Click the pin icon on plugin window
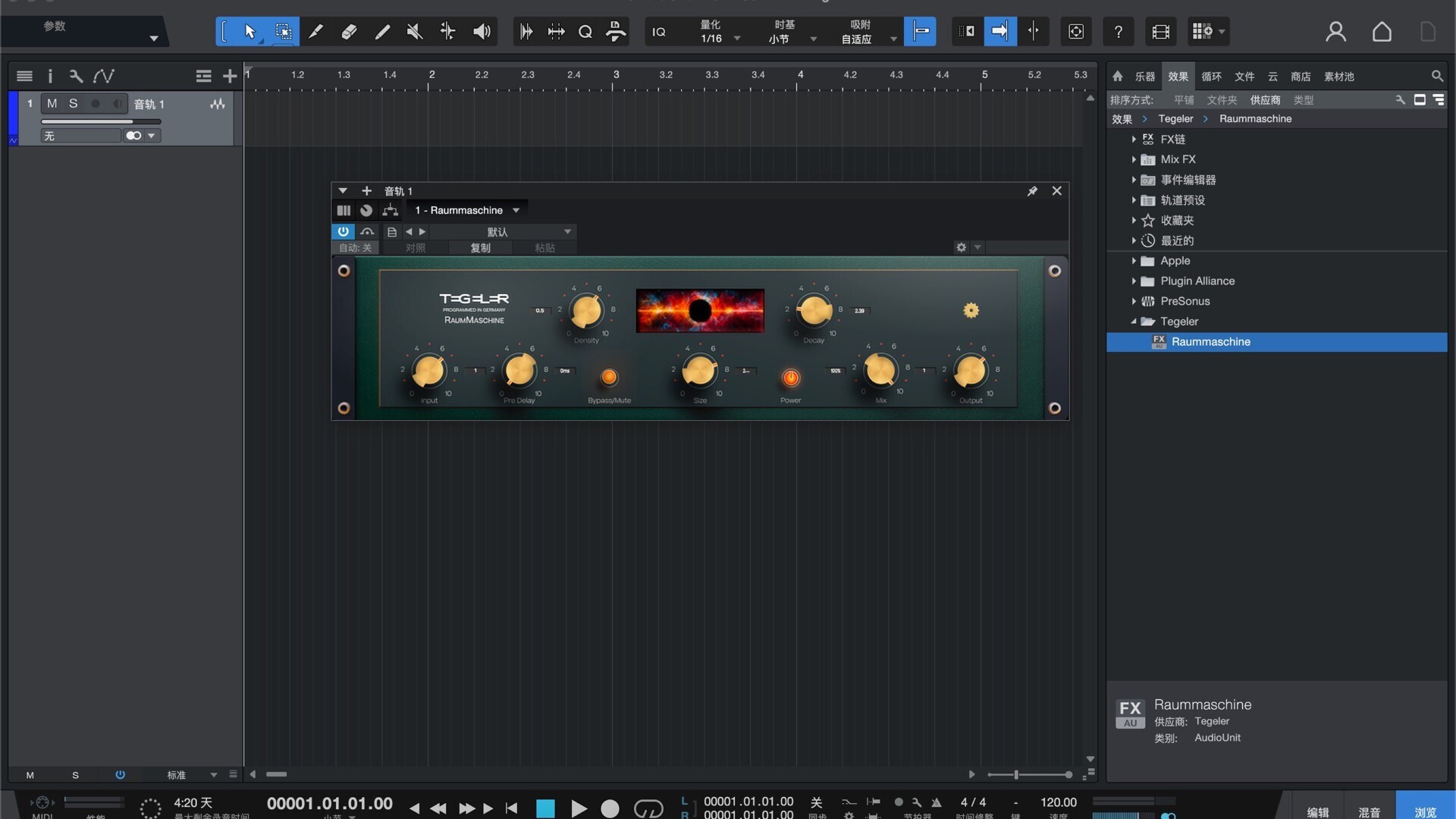 pyautogui.click(x=1032, y=191)
